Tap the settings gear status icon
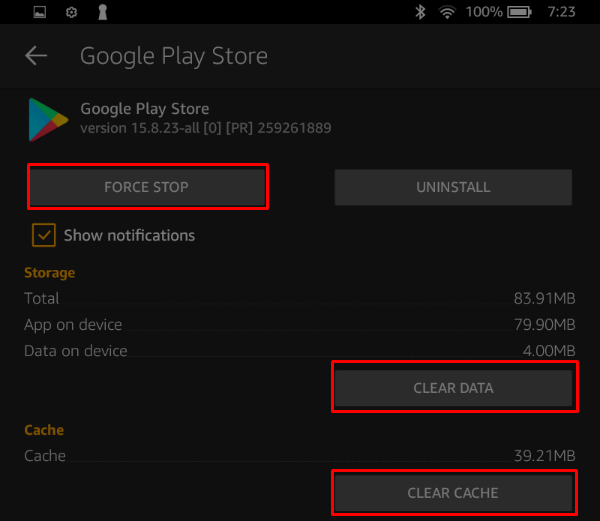 [x=71, y=13]
